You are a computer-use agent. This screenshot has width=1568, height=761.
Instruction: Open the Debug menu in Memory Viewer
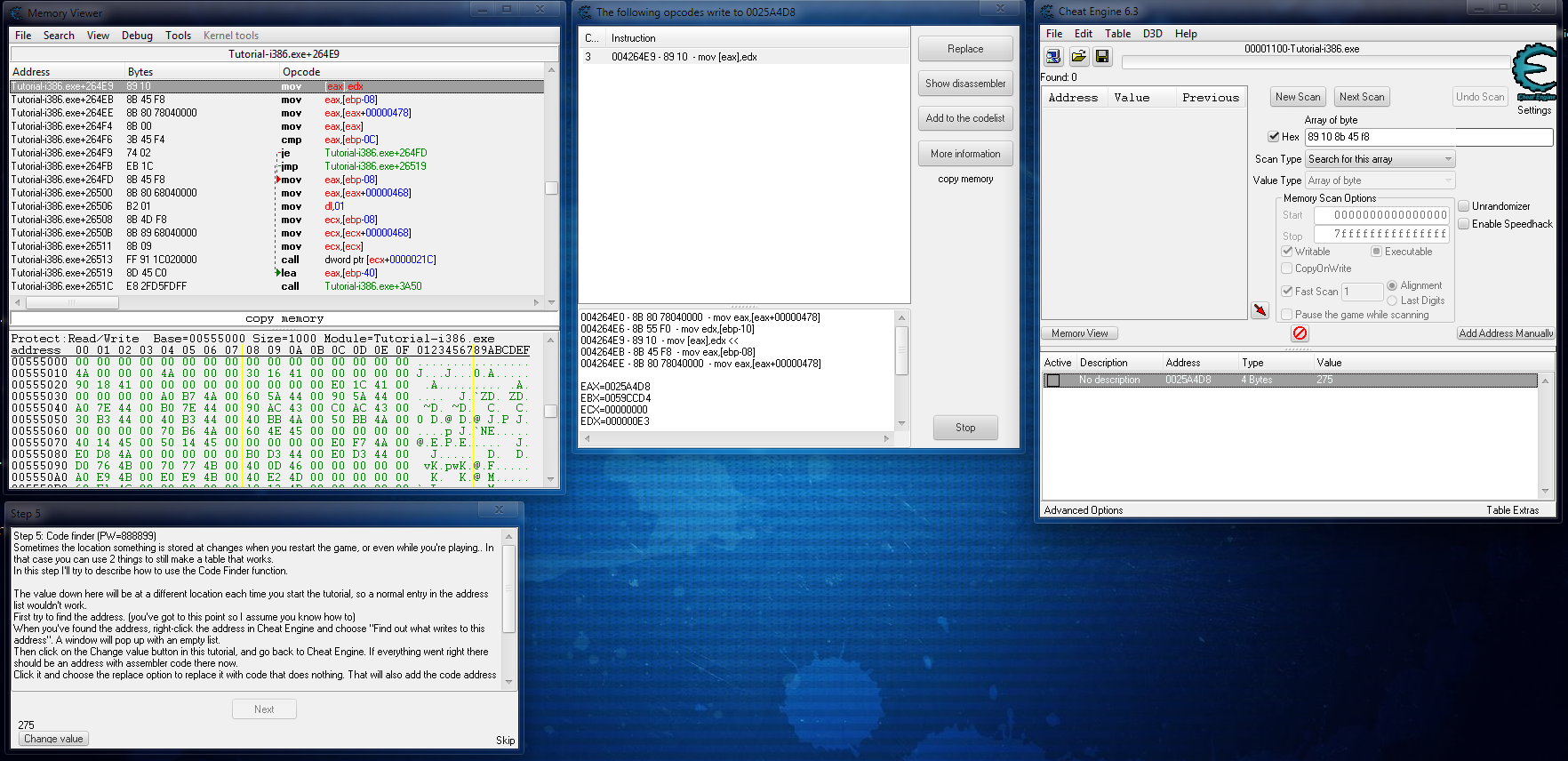137,36
